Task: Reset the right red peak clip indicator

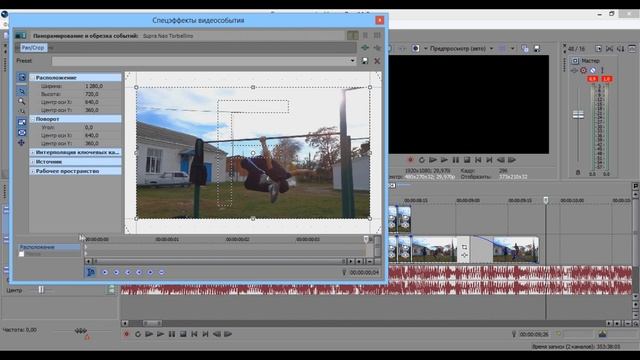Action: point(607,79)
